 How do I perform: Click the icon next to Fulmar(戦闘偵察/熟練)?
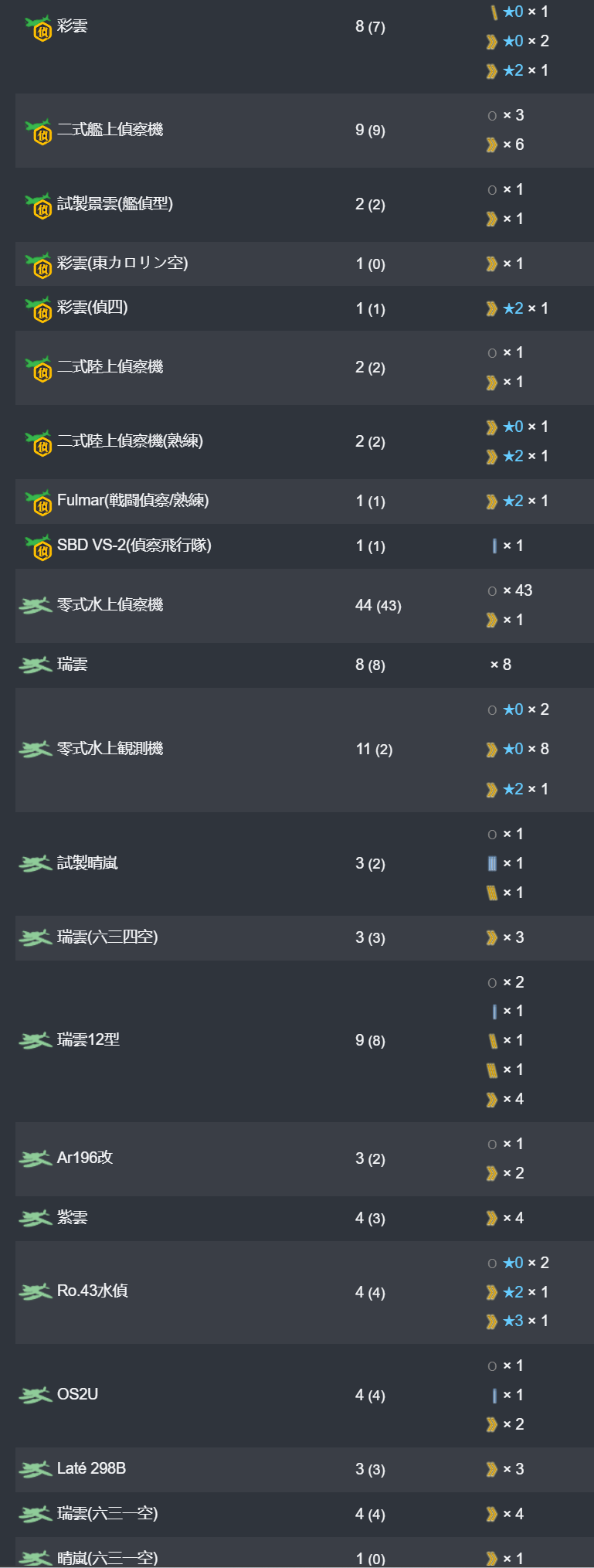tap(37, 502)
